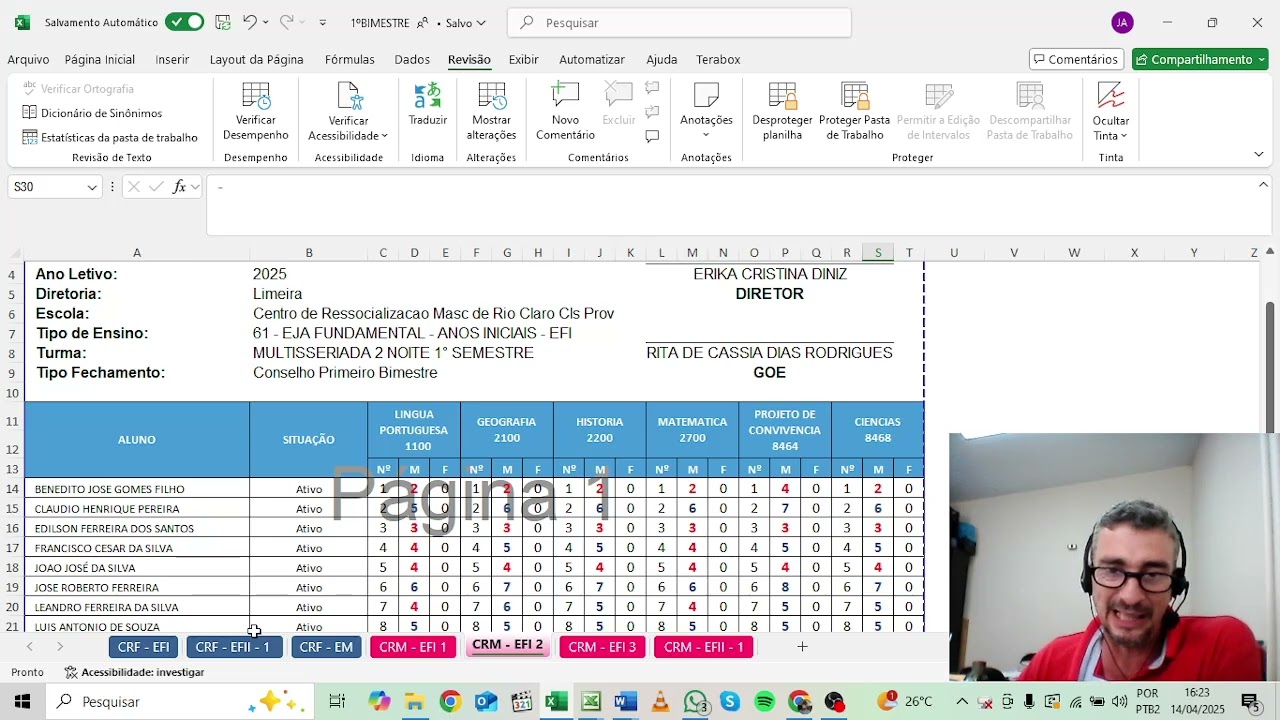Toggle the Salvamento Automático switch

tap(184, 22)
